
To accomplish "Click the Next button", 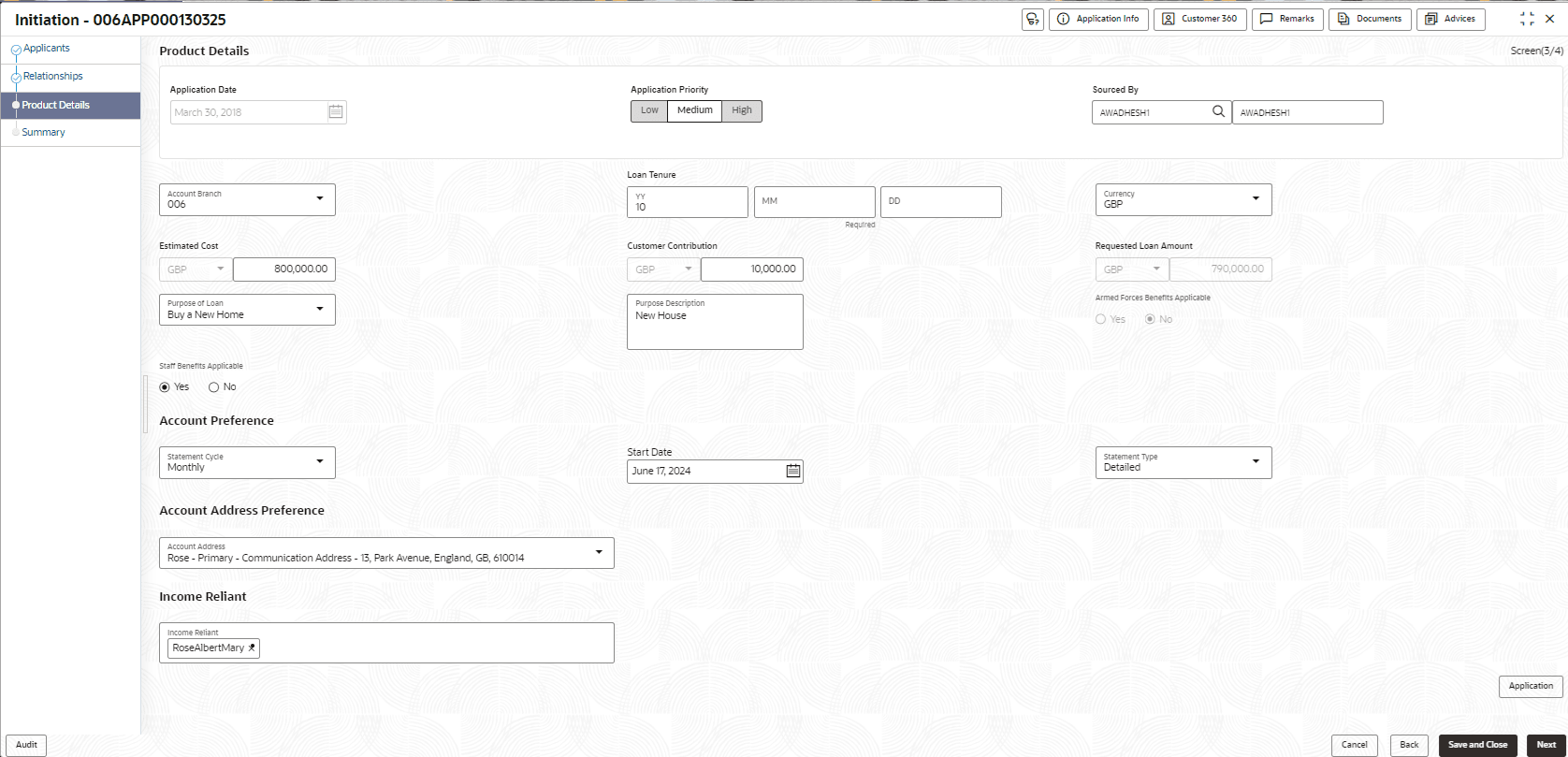I will (x=1546, y=745).
